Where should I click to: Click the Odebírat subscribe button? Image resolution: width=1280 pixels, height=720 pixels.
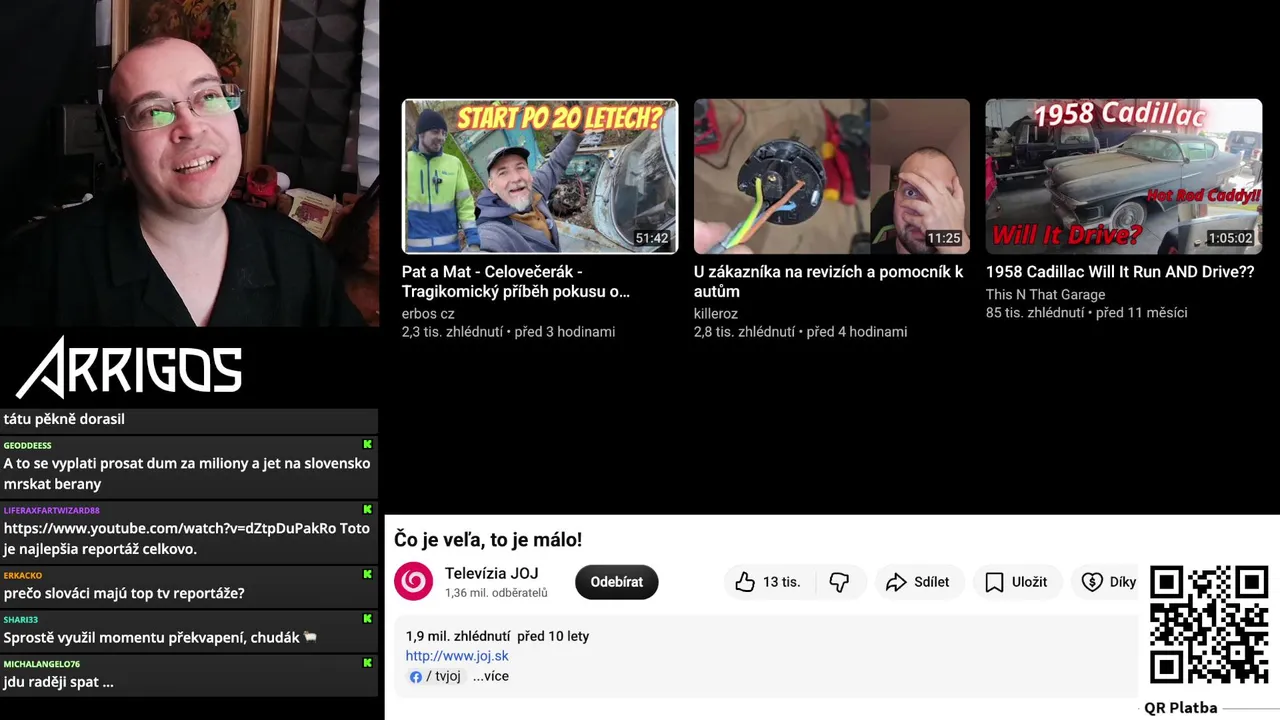(616, 582)
